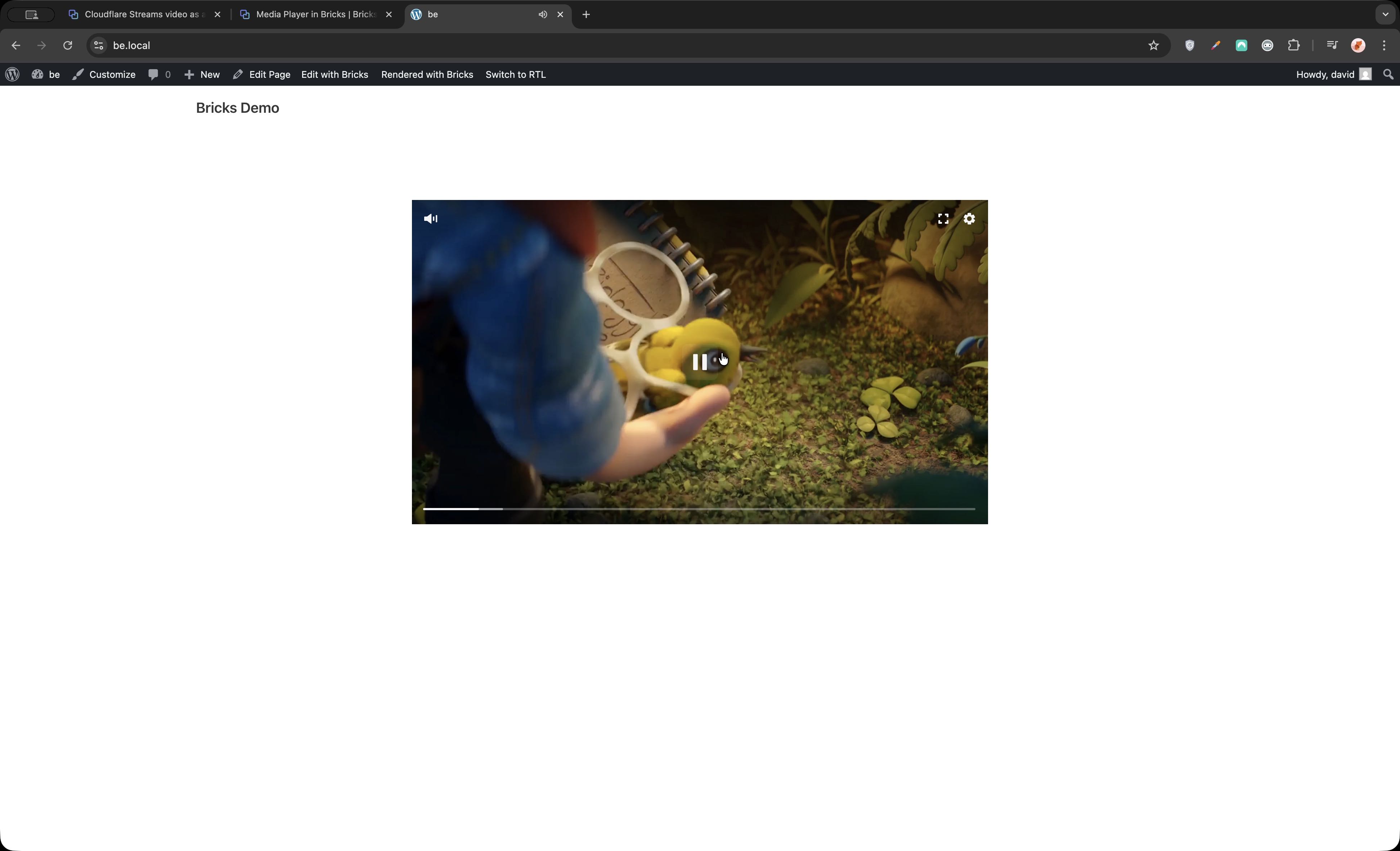
Task: Go back in browser history
Action: click(16, 45)
